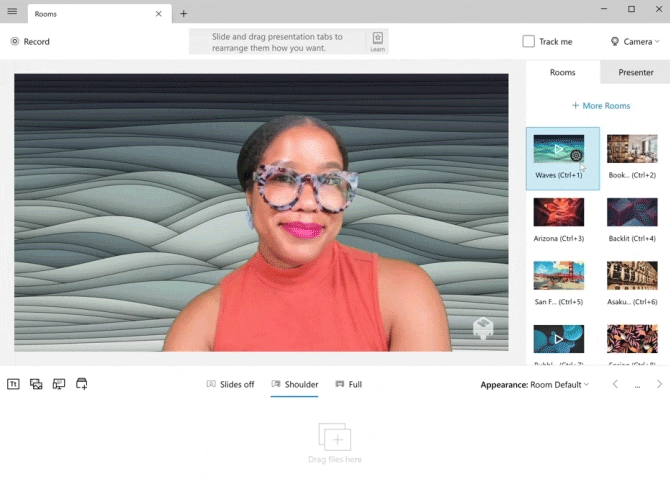The width and height of the screenshot is (670, 490).
Task: Open the slide navigation ellipsis menu
Action: click(x=637, y=386)
